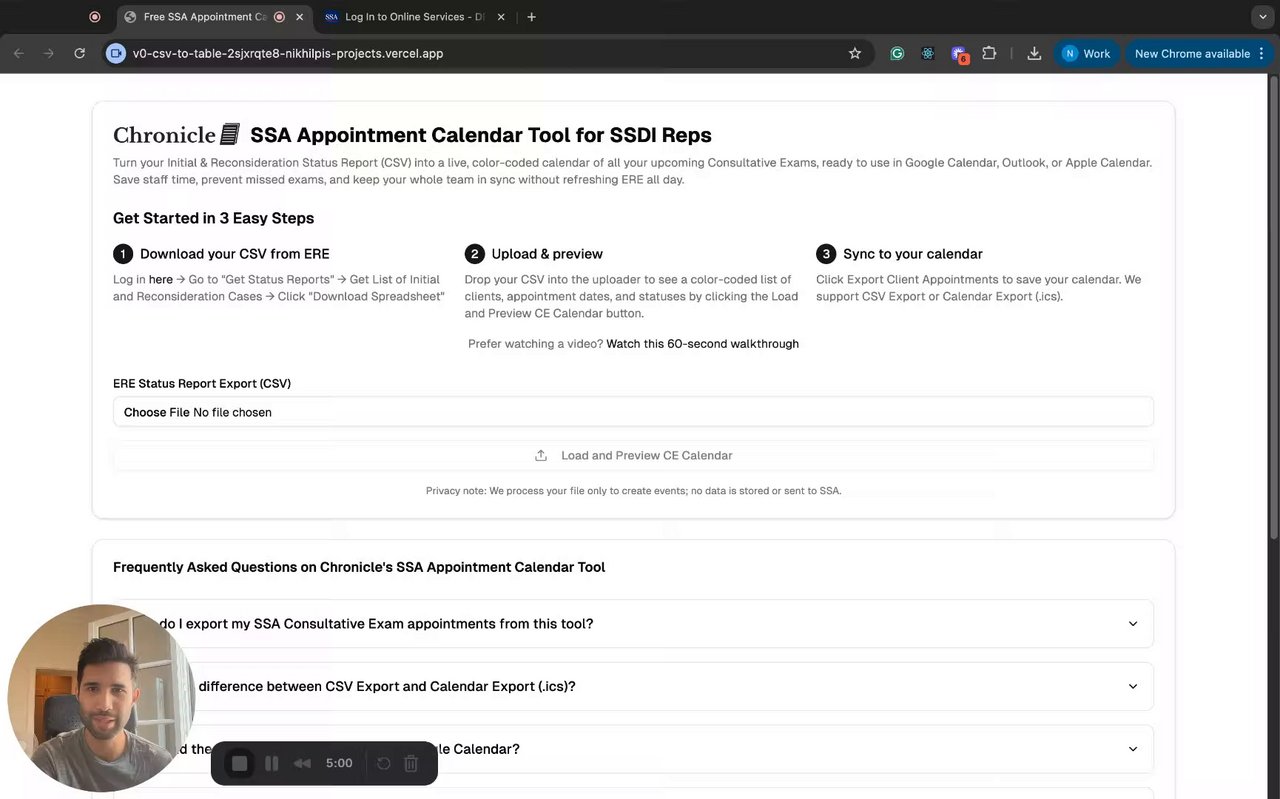Click the address bar URL
1280x799 pixels.
[x=288, y=53]
